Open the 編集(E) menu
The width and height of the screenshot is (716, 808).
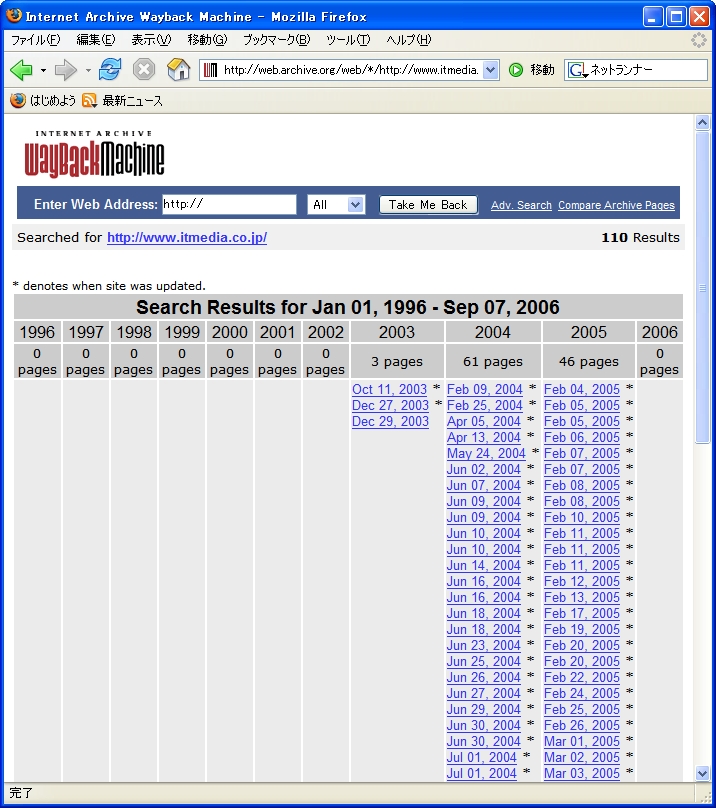[x=95, y=40]
